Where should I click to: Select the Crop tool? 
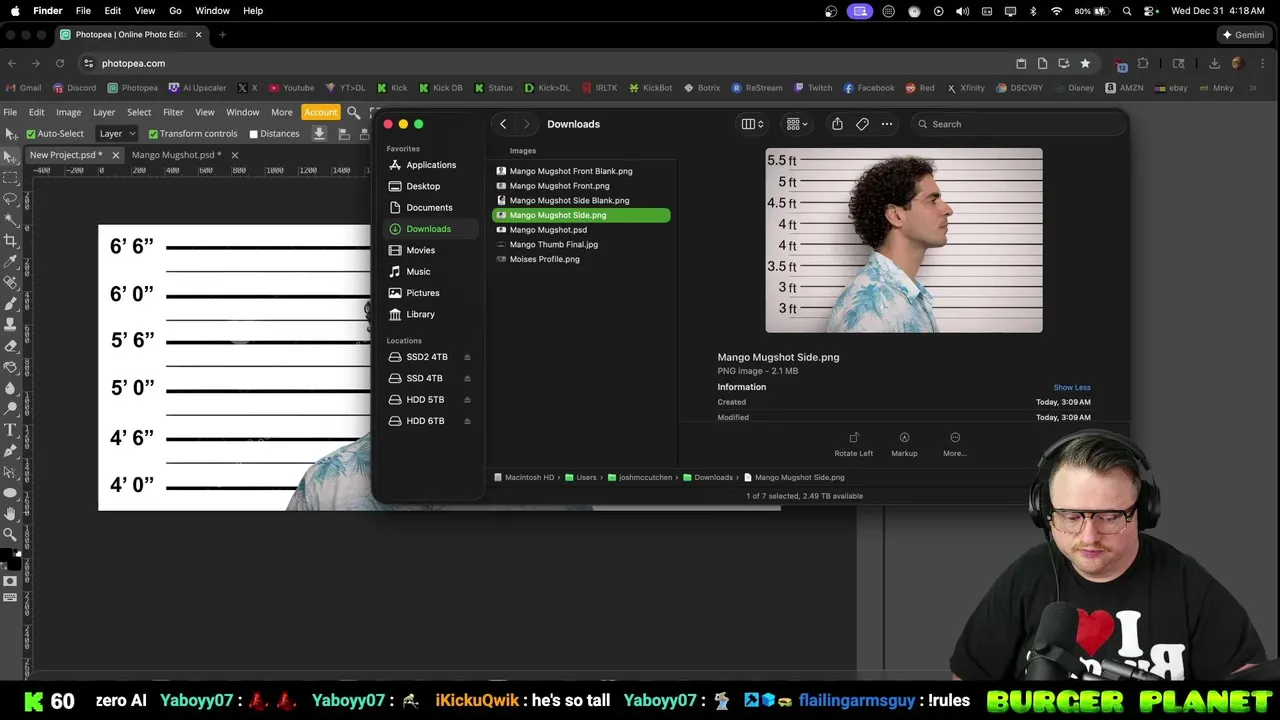point(10,241)
